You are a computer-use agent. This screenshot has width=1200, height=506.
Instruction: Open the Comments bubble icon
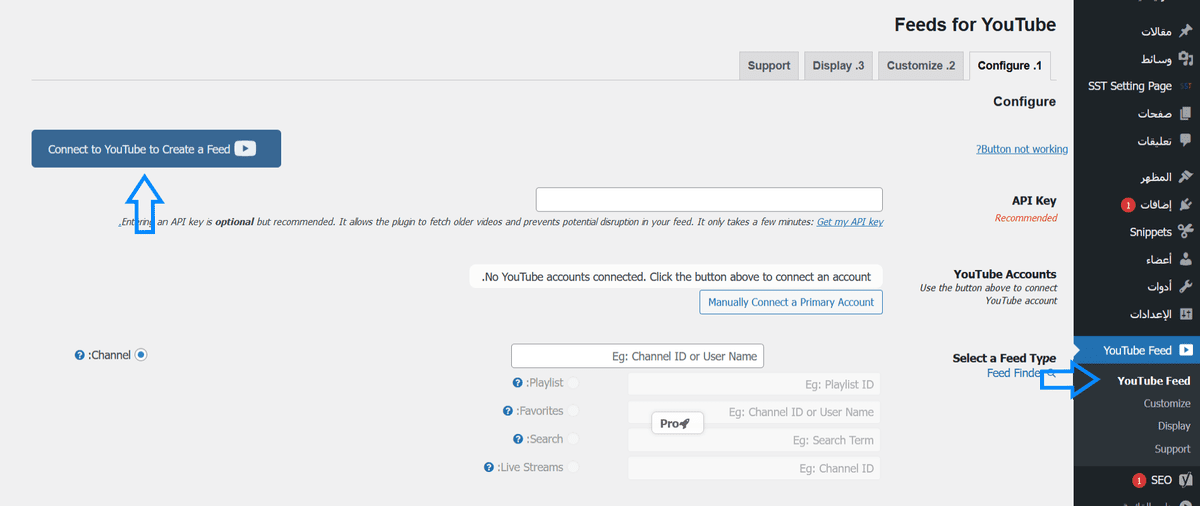coord(1185,141)
